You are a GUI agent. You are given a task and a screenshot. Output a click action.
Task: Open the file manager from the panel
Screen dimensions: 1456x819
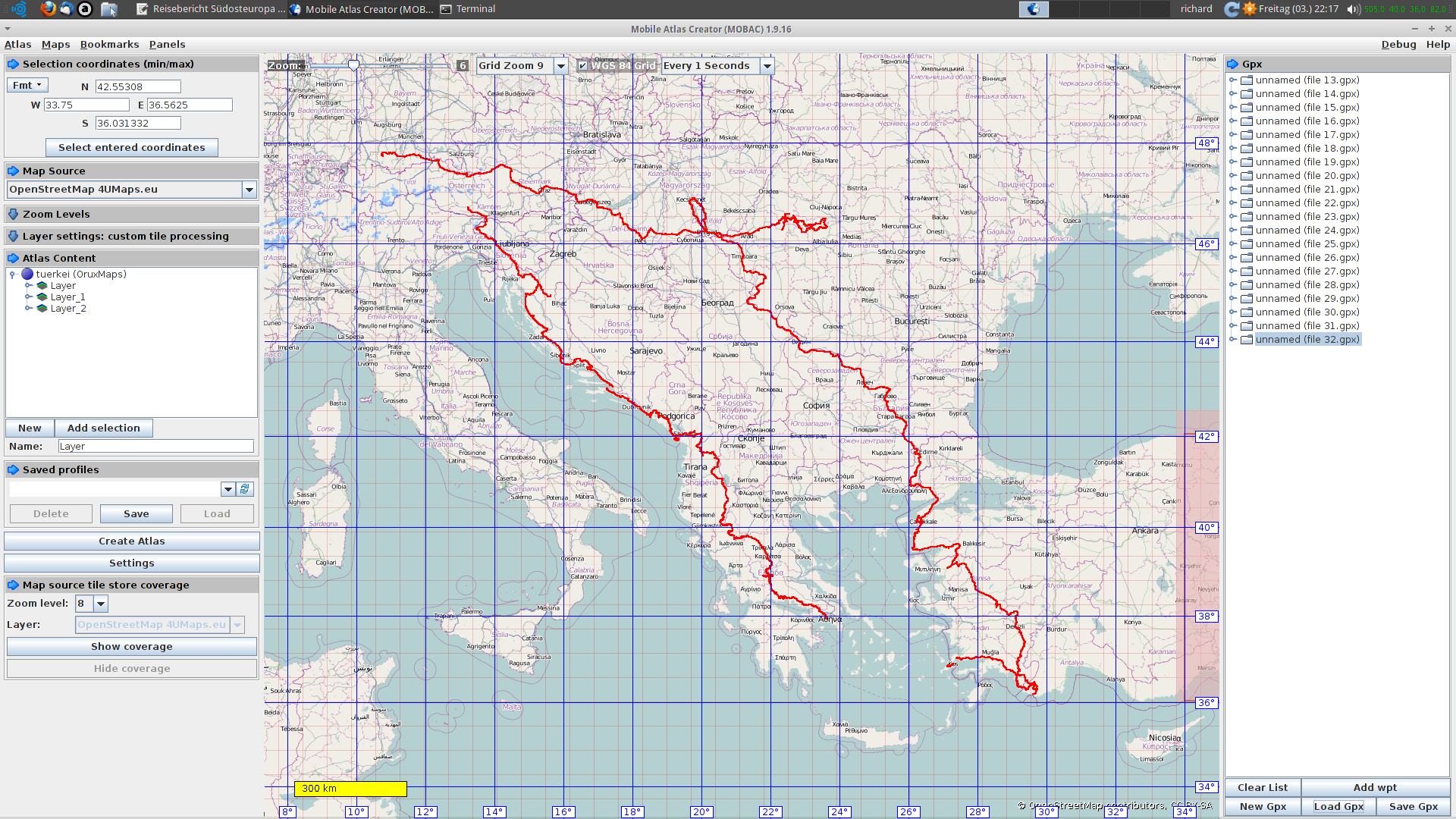pos(108,9)
